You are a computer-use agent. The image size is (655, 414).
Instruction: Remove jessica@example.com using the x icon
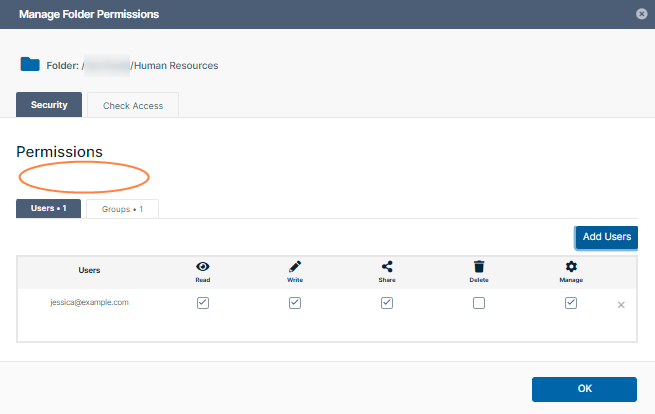point(621,304)
